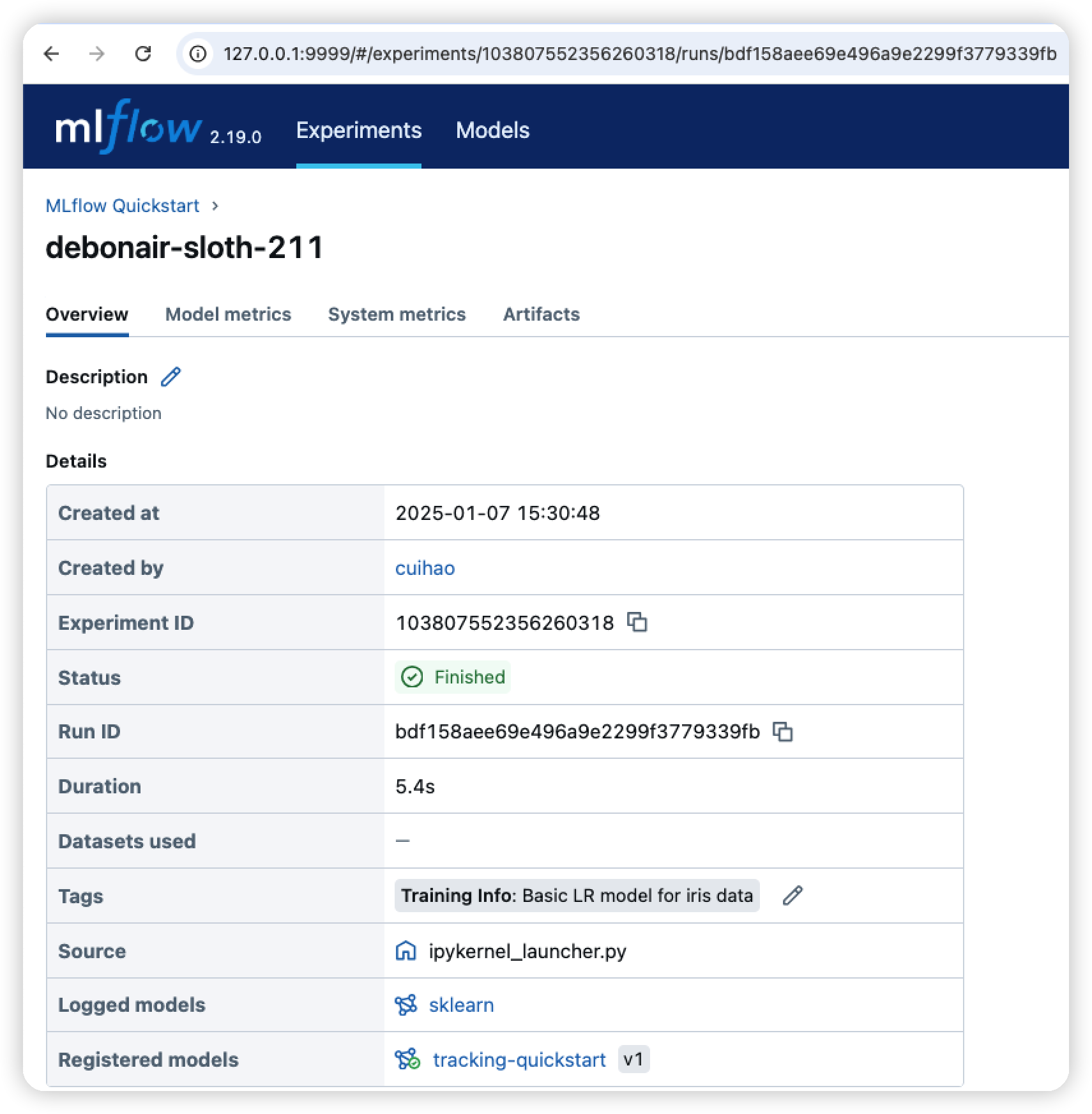
Task: Click the Description edit pencil icon
Action: [x=171, y=377]
